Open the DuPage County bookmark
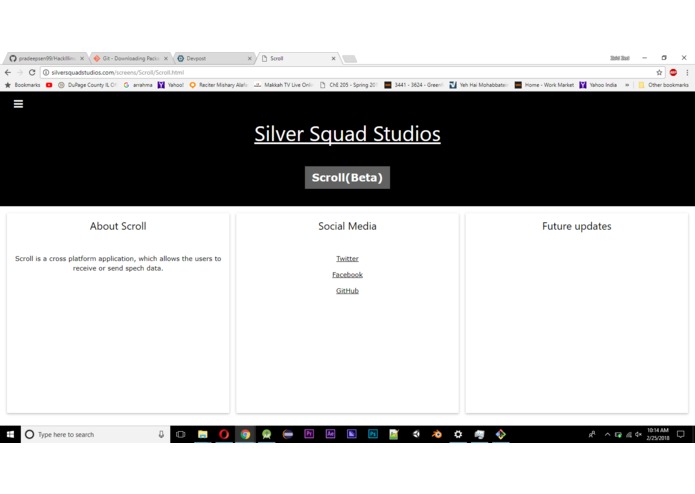695x494 pixels. coord(87,85)
